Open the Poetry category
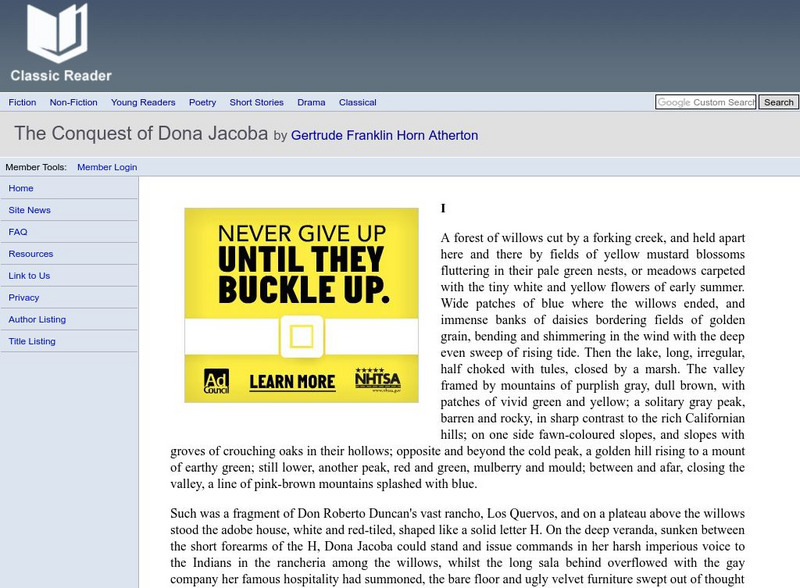800x588 pixels. 203,102
